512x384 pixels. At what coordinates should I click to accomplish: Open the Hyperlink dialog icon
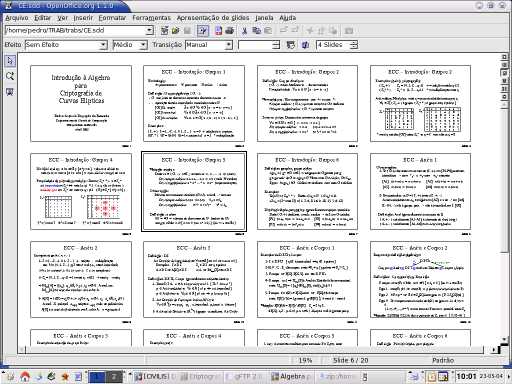coord(333,31)
